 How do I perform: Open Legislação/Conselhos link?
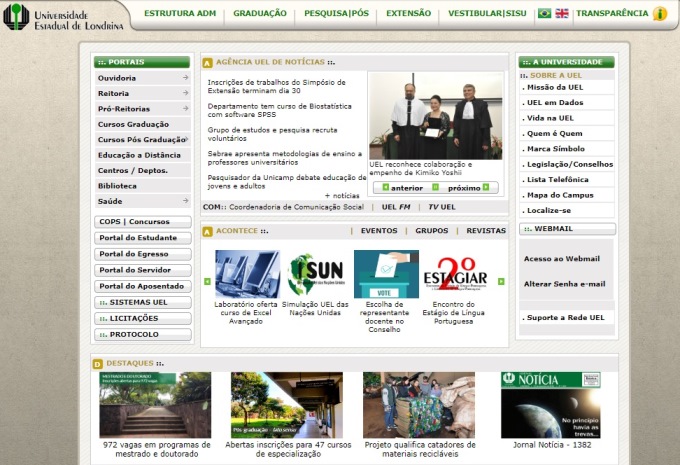(568, 164)
